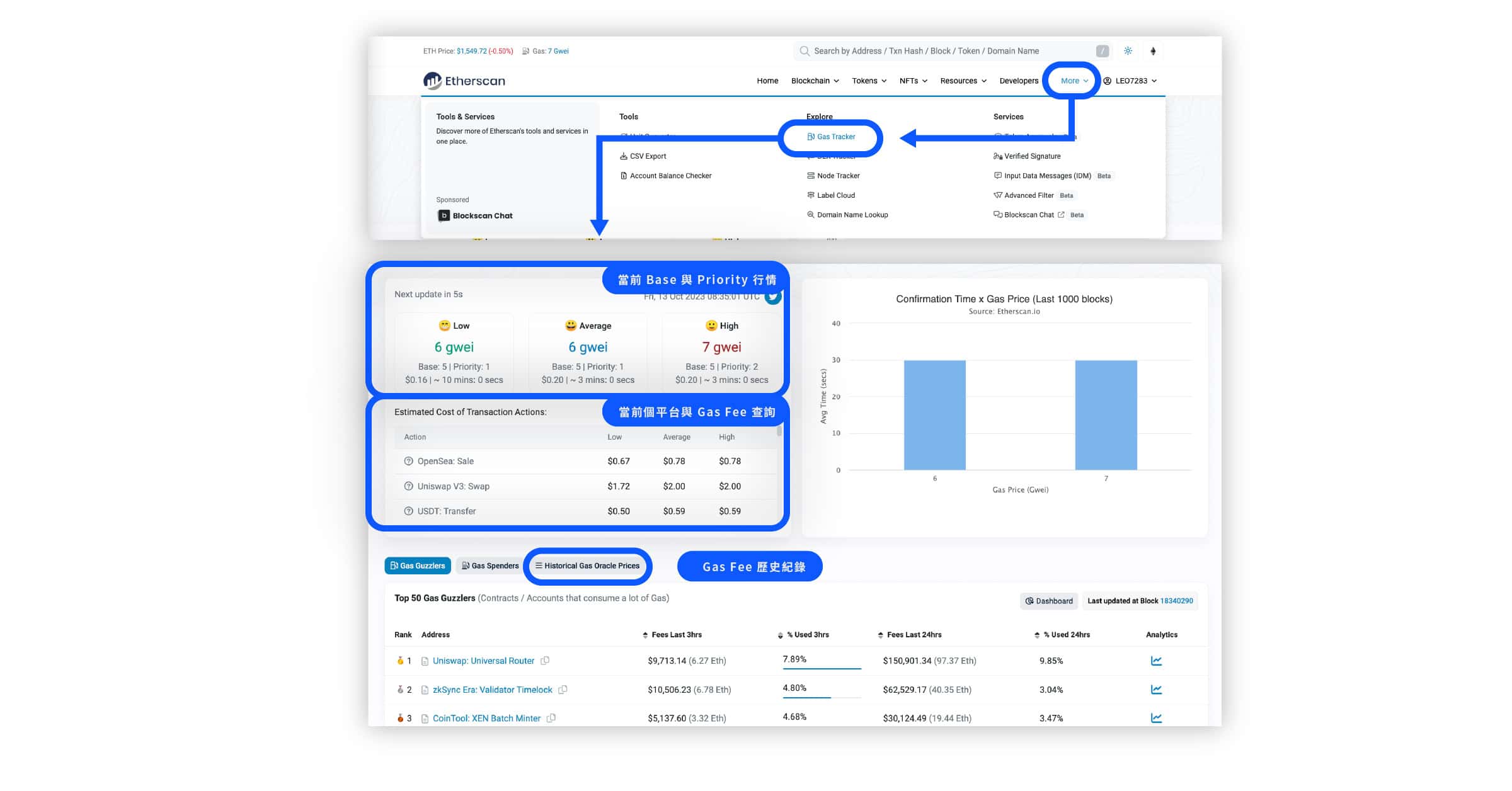1512x791 pixels.
Task: Click the Twitter share icon on gas card
Action: pyautogui.click(x=773, y=297)
